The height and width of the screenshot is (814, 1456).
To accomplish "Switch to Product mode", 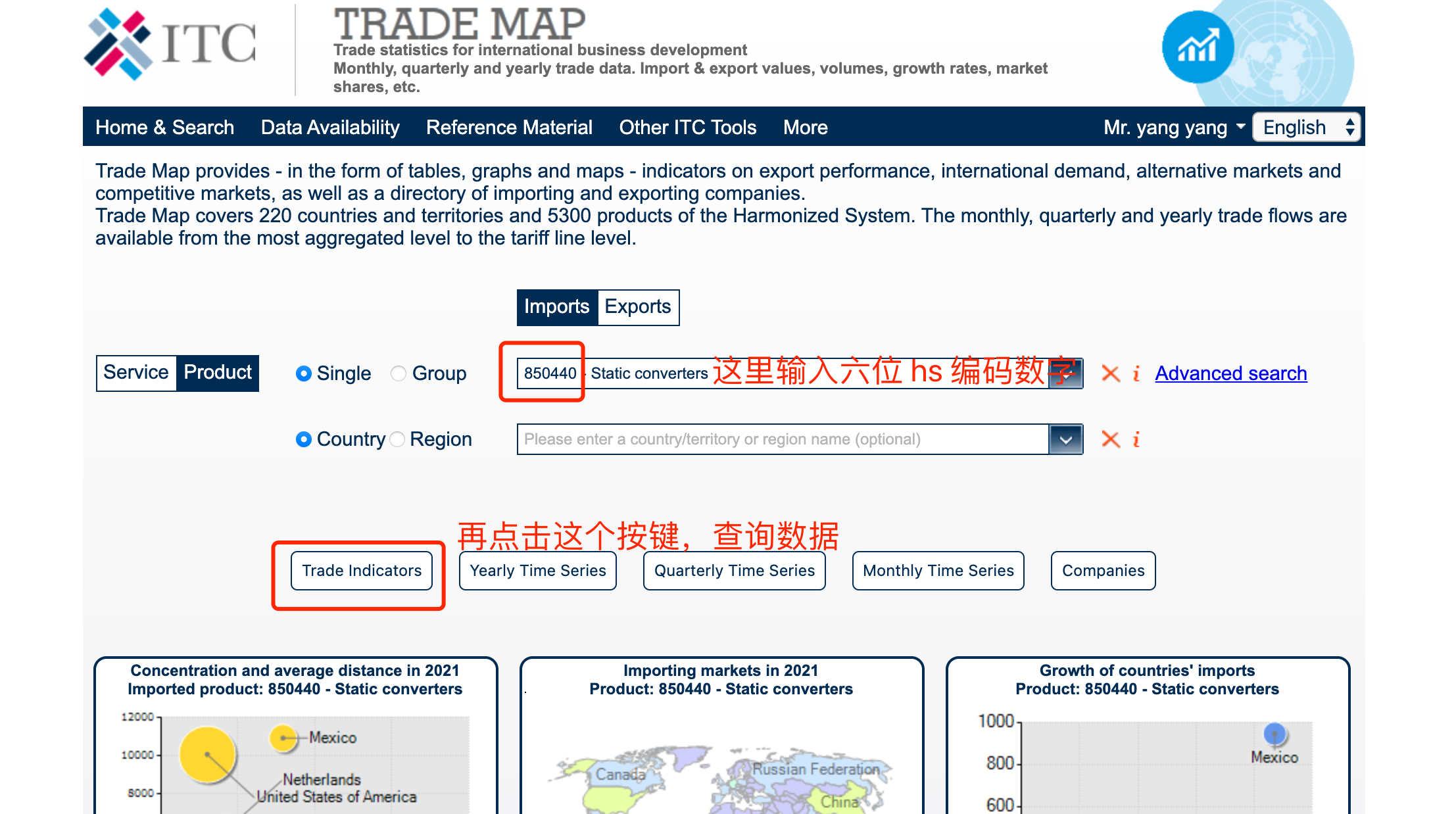I will pyautogui.click(x=218, y=373).
